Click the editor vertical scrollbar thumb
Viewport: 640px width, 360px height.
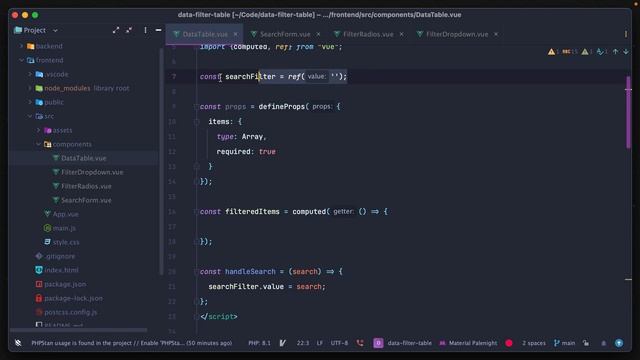point(628,112)
